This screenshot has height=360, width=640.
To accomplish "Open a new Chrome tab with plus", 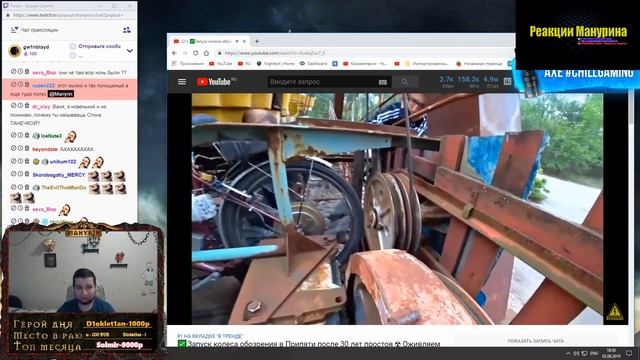I will [x=257, y=41].
